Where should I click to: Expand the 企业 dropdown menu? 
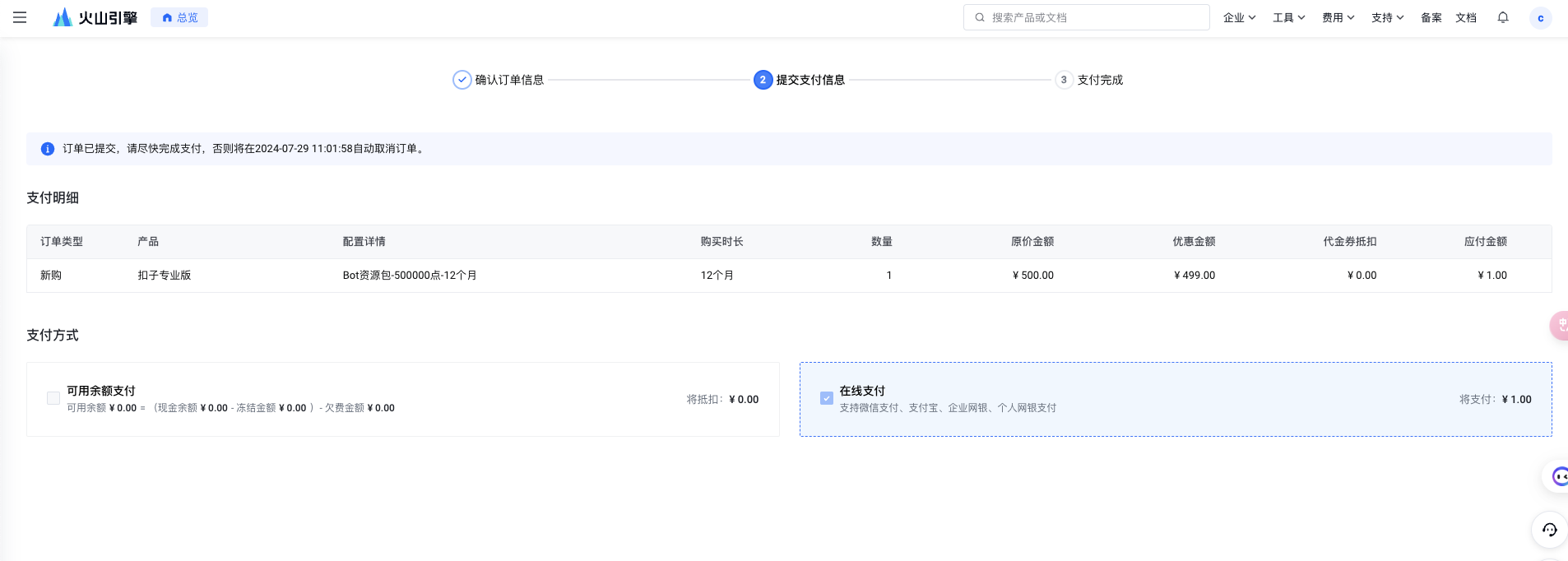point(1239,17)
